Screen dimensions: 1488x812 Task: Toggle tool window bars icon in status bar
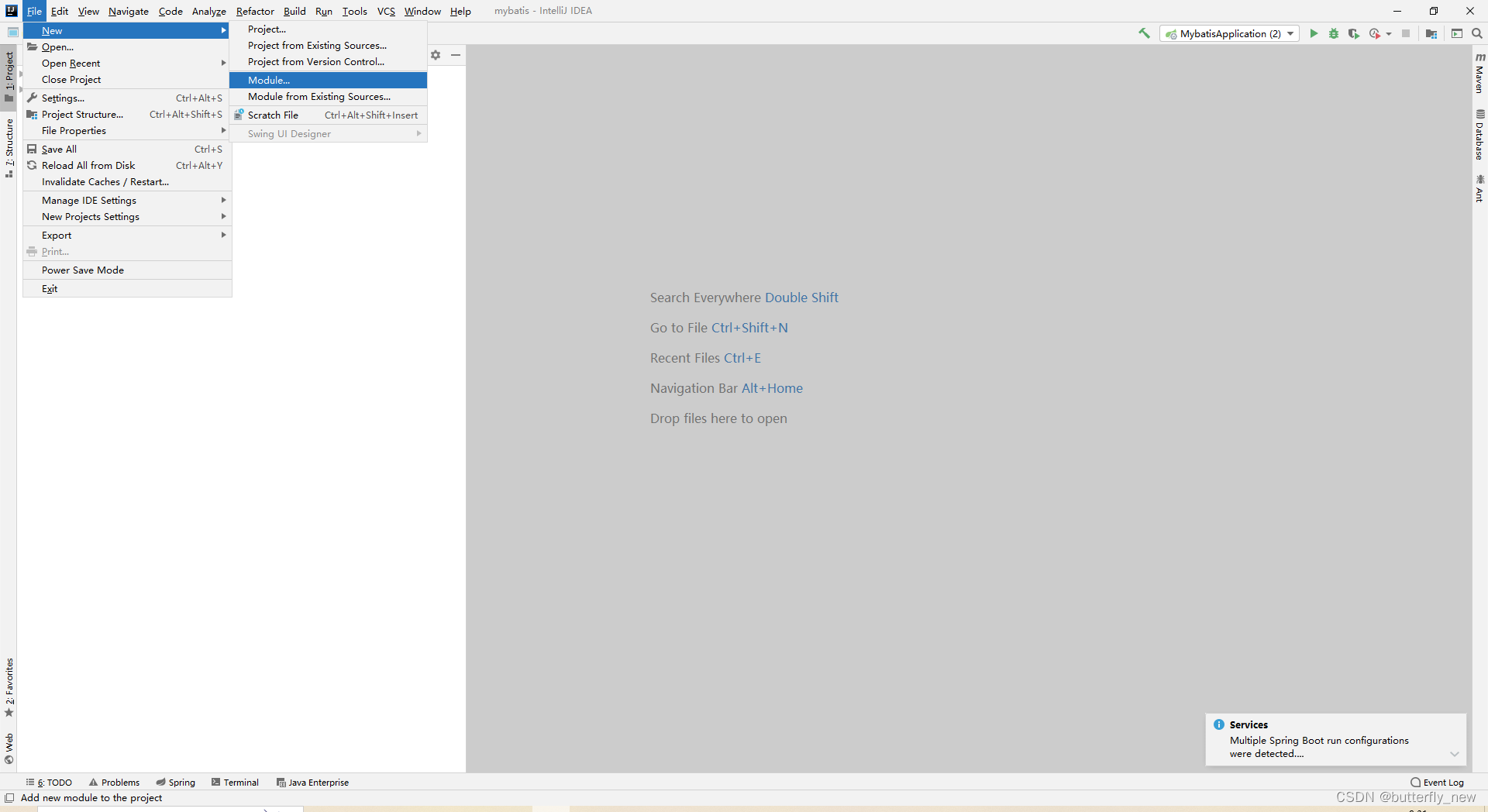9,798
